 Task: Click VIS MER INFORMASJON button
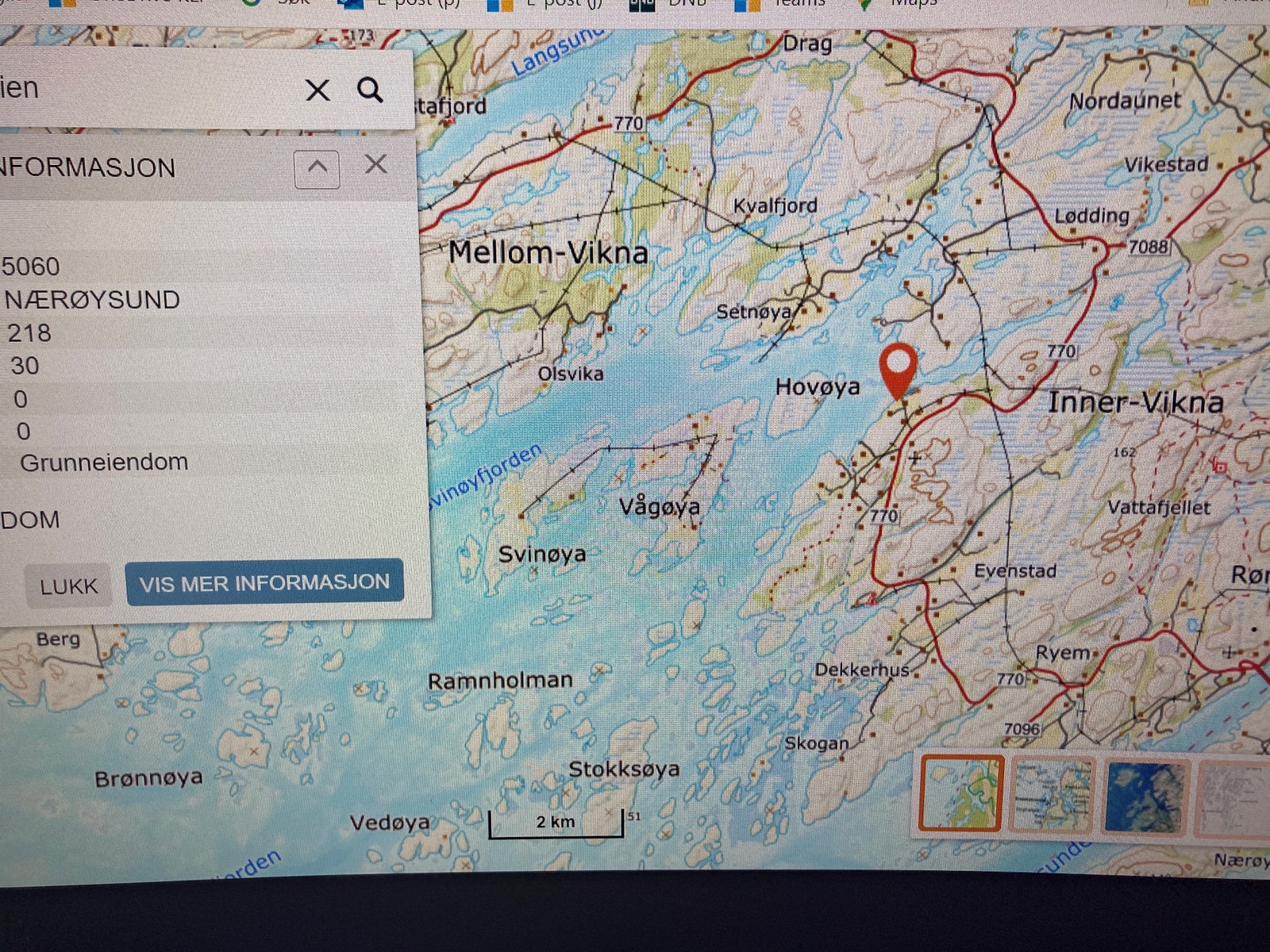pos(264,583)
